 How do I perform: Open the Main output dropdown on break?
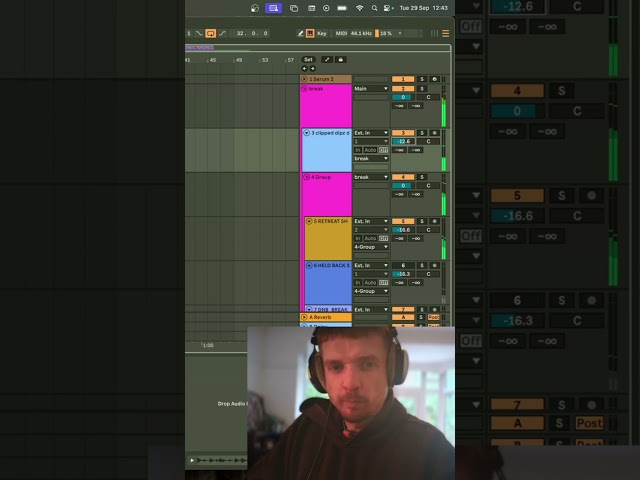pyautogui.click(x=371, y=89)
